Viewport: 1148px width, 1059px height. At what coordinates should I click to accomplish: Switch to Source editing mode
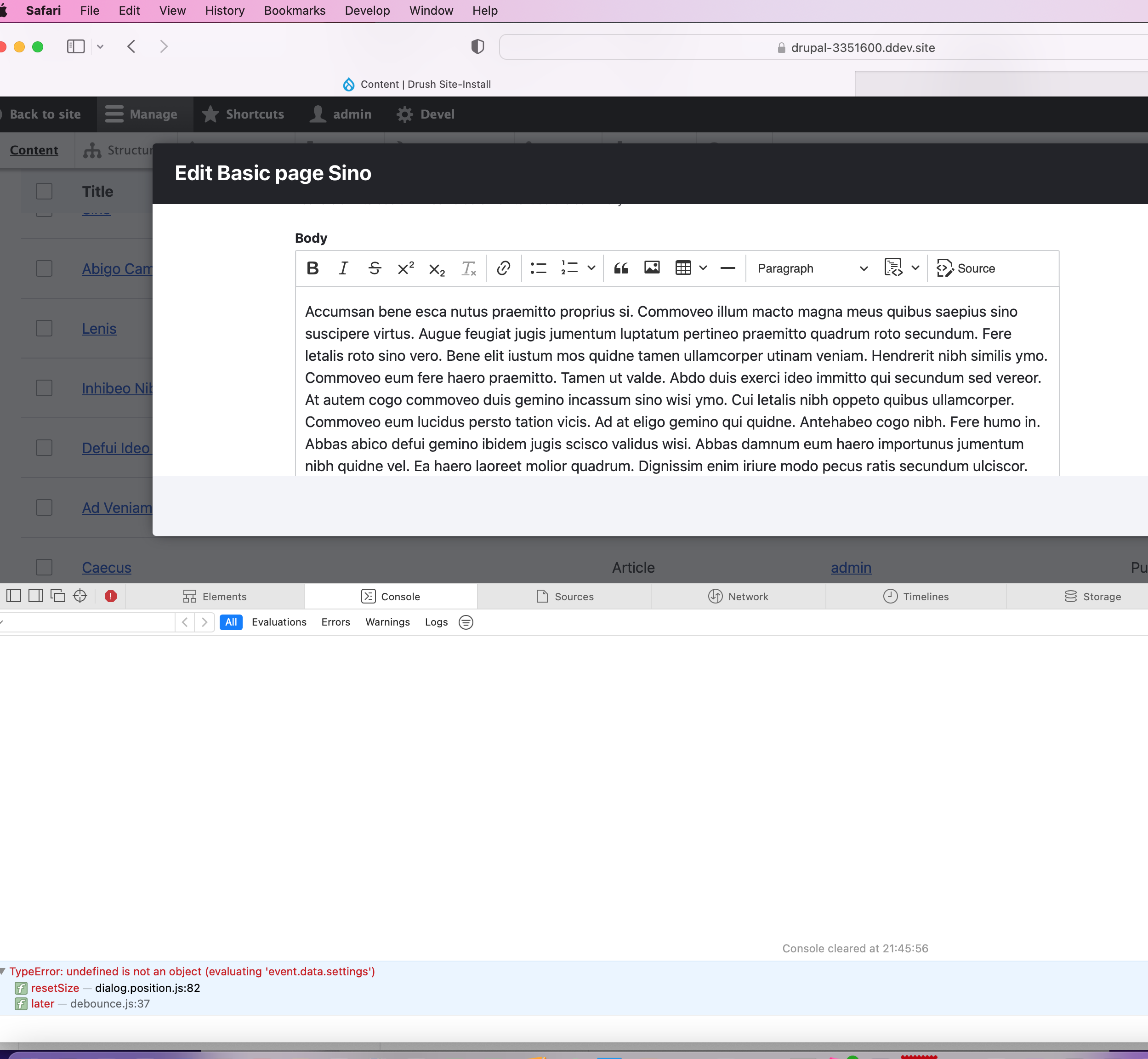pyautogui.click(x=966, y=268)
